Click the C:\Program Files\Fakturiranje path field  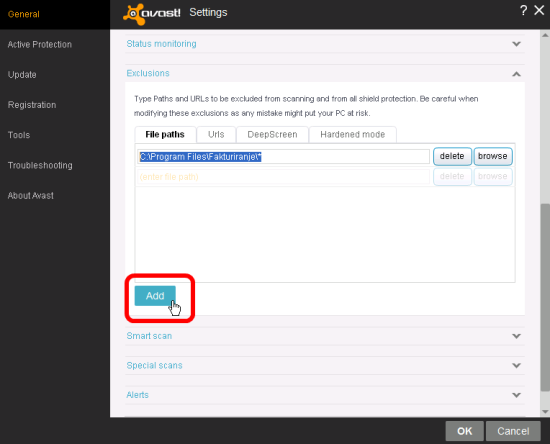point(283,156)
